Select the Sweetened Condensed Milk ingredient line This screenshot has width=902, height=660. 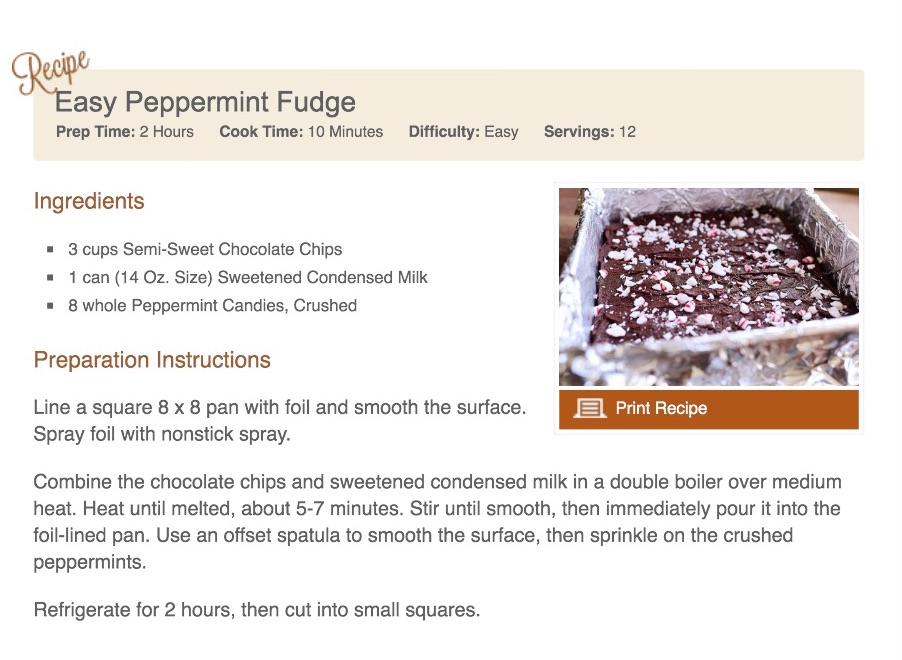(x=248, y=278)
